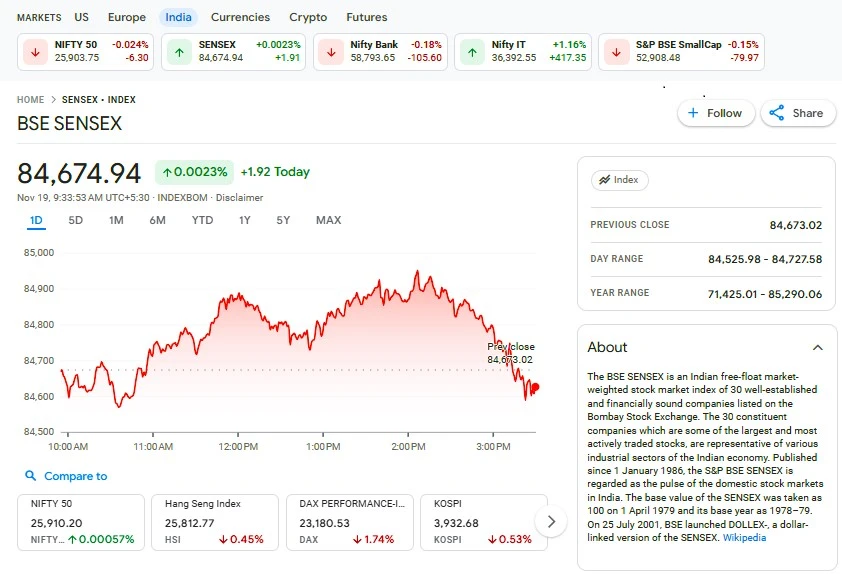Select the 5D chart range
The width and height of the screenshot is (842, 574).
click(x=76, y=220)
